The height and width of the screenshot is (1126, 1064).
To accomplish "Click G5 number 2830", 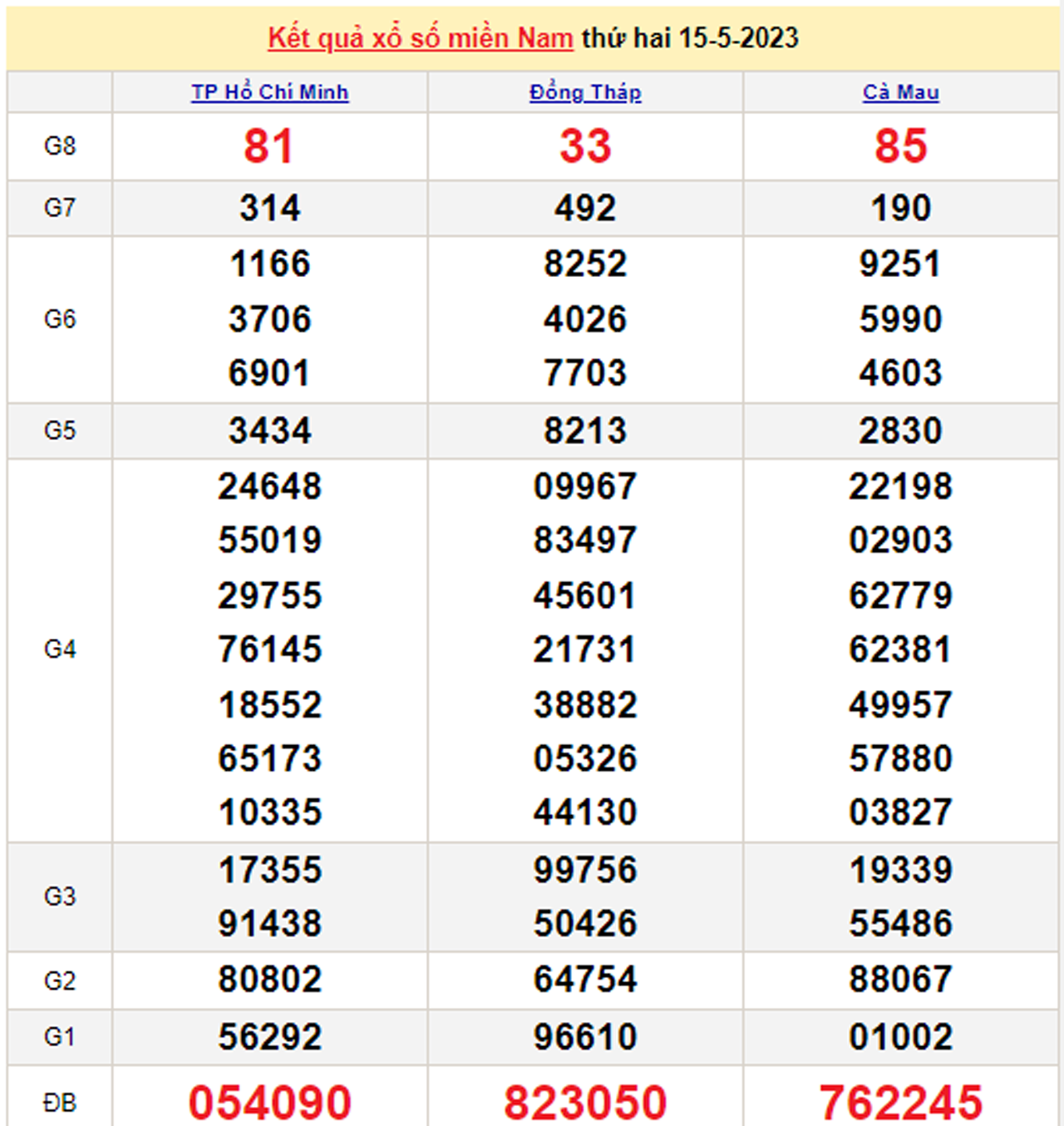I will (900, 431).
